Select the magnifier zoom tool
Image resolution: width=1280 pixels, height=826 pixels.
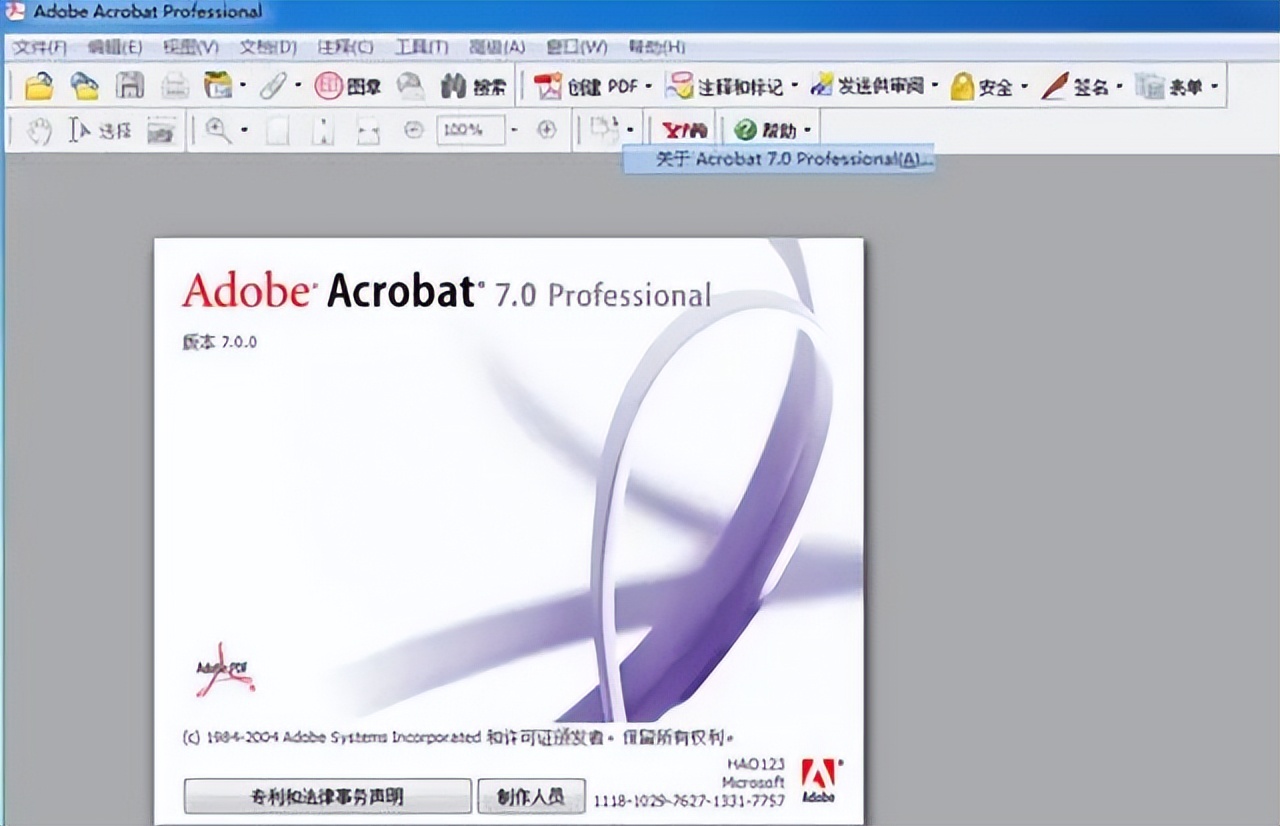click(217, 130)
